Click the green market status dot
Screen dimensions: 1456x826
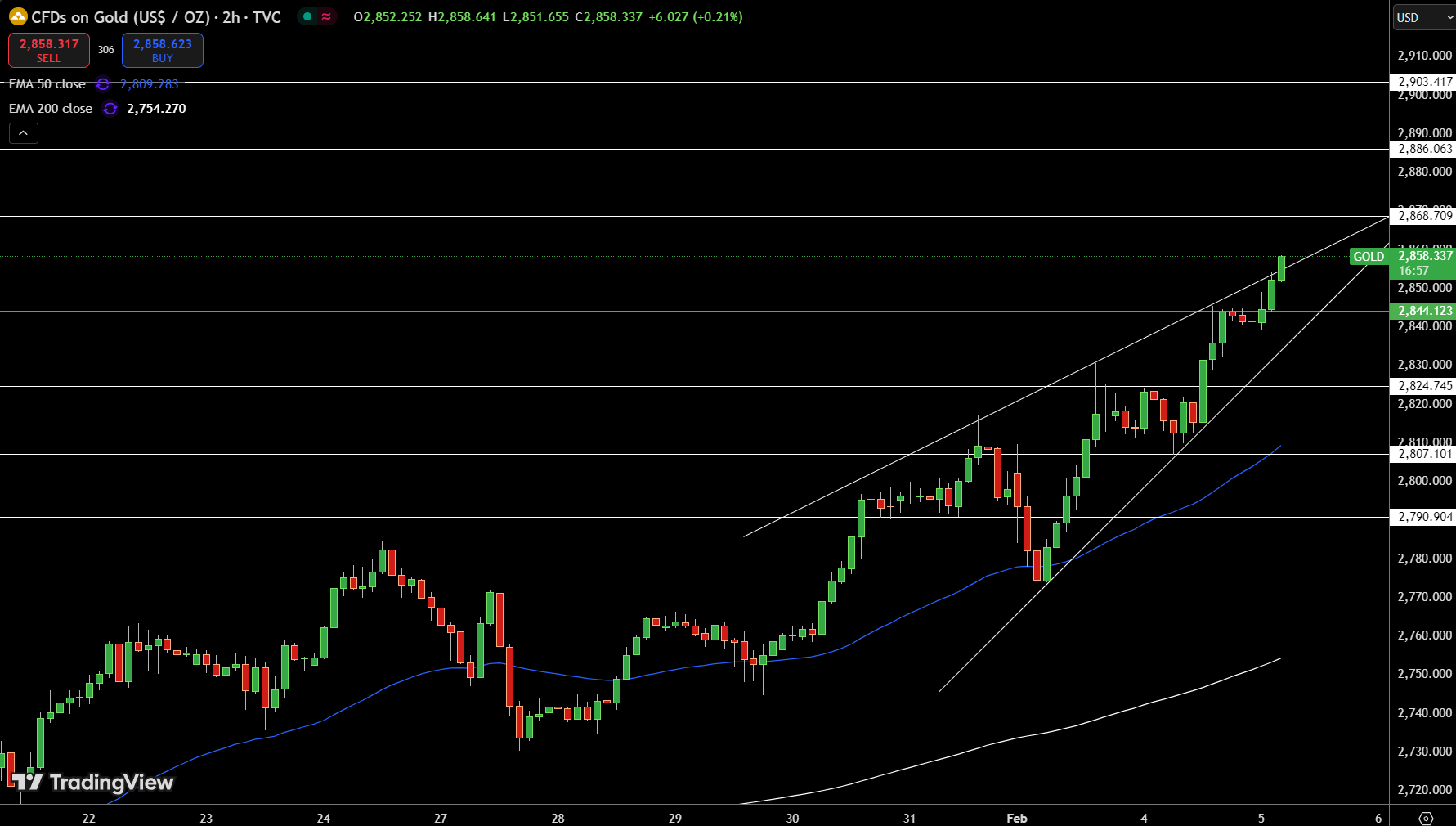pyautogui.click(x=307, y=16)
